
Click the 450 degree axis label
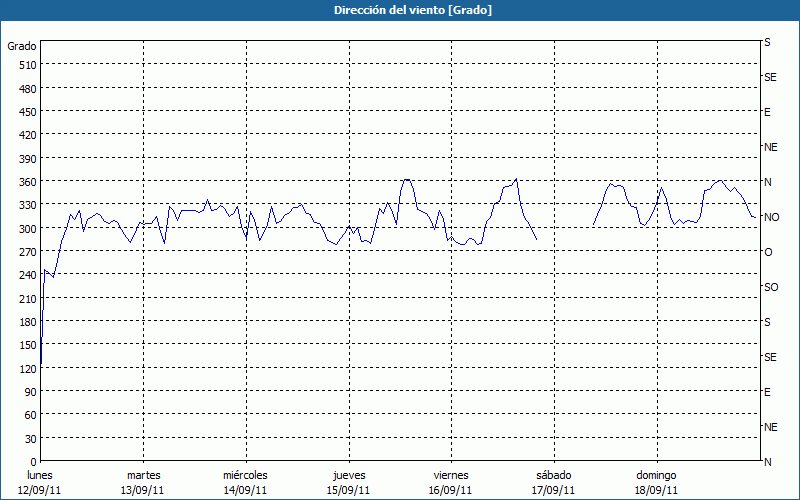27,112
